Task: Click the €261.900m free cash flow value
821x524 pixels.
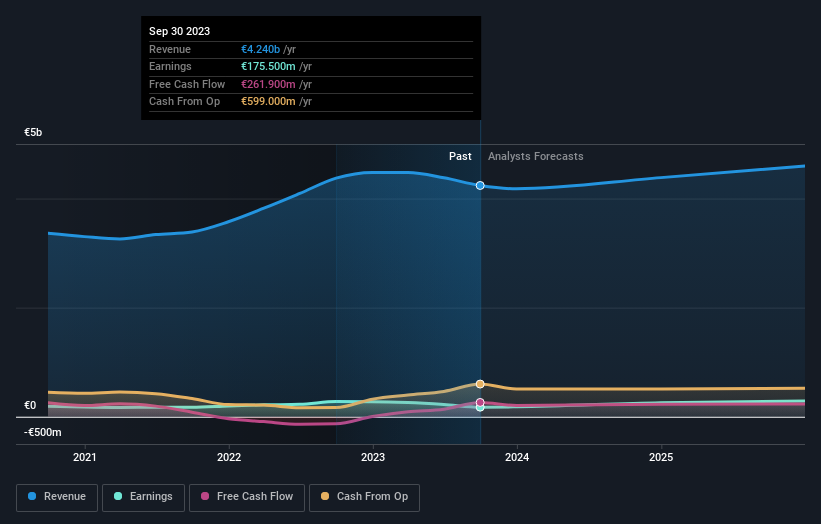Action: [x=268, y=84]
